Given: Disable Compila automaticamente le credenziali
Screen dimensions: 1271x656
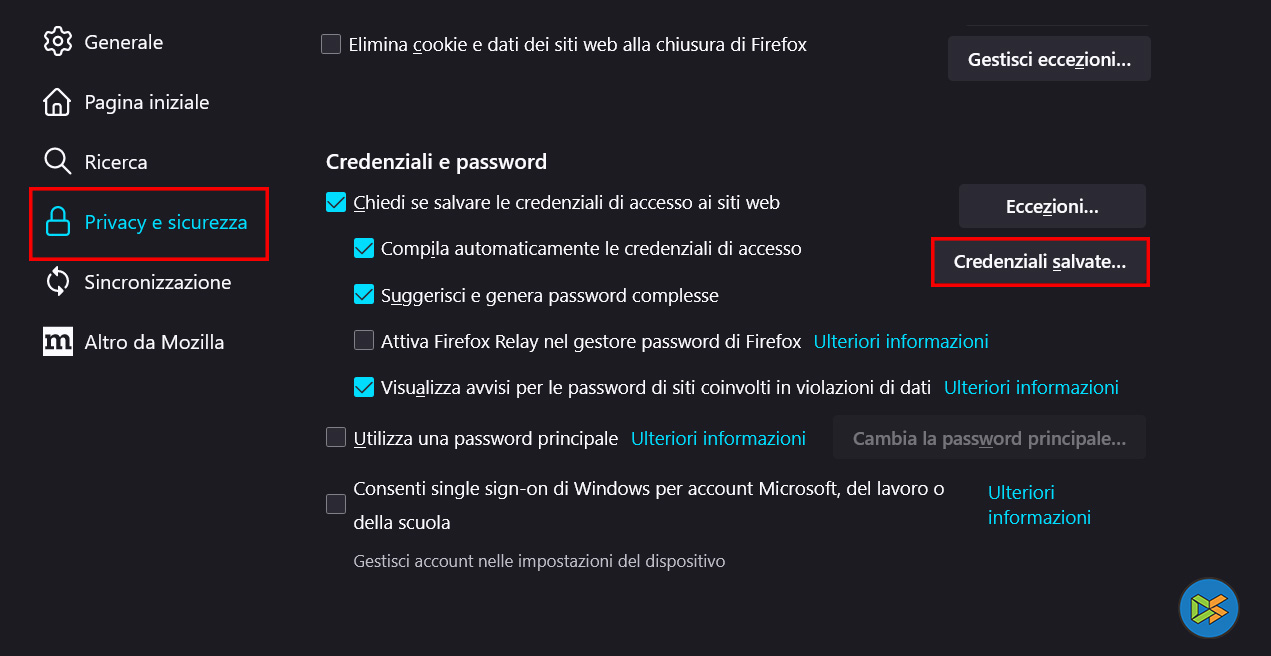Looking at the screenshot, I should tap(364, 248).
